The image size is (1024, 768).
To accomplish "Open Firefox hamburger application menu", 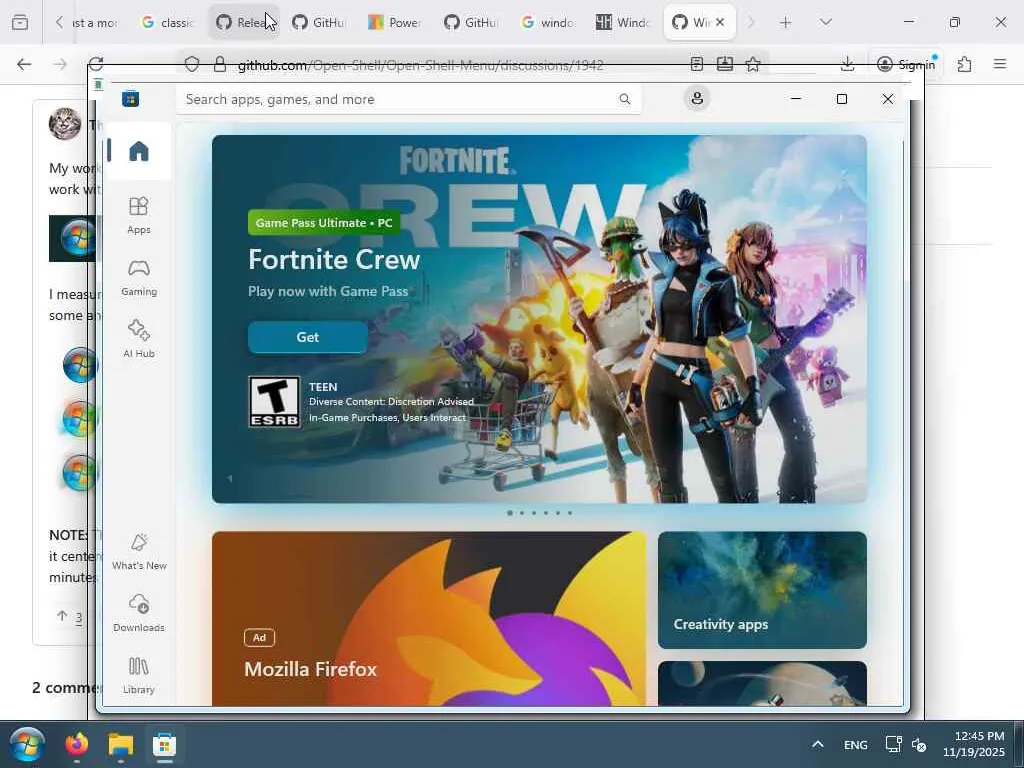I will click(x=1000, y=64).
